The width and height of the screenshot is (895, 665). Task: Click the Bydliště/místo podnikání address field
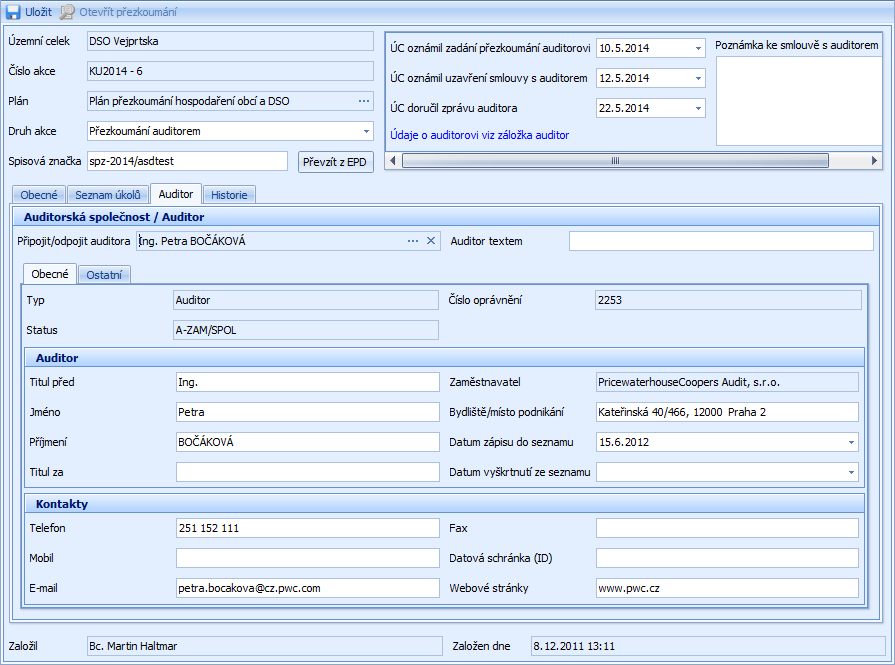(727, 412)
